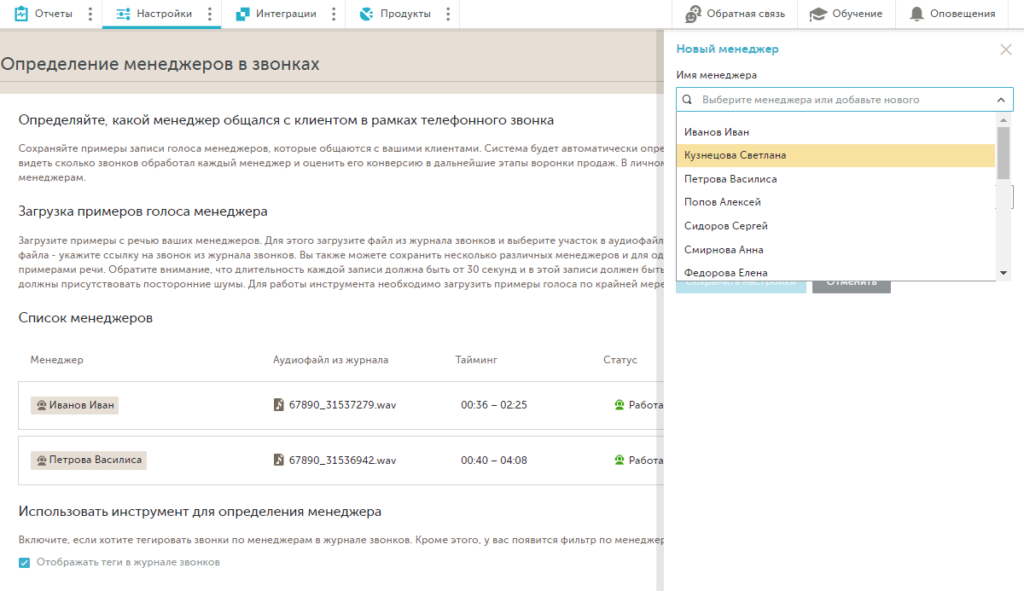
Task: Click the Feedback icon in header
Action: 692,14
